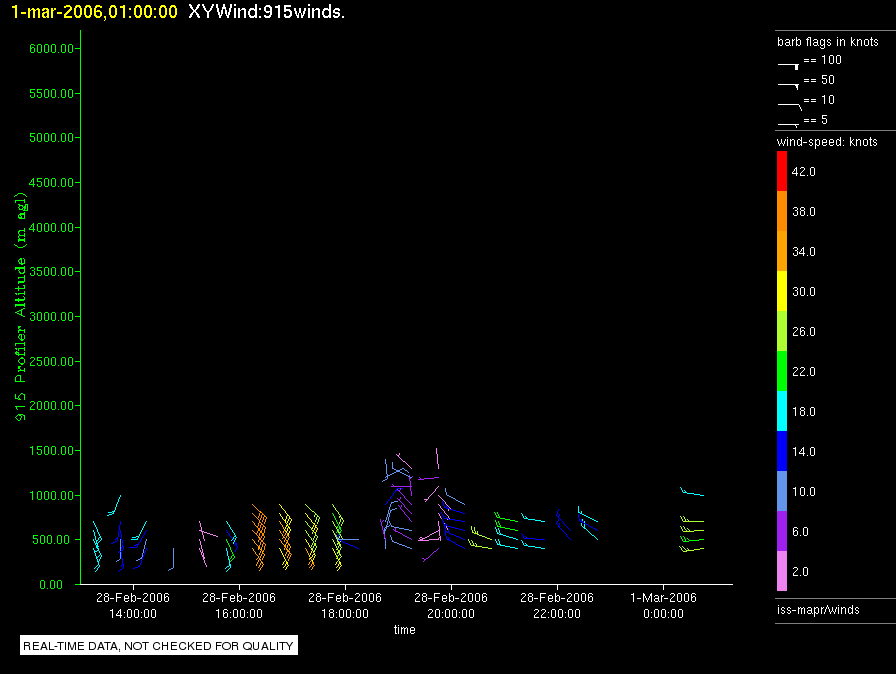
Task: Click the XYWind:915winds plot title
Action: click(x=266, y=11)
